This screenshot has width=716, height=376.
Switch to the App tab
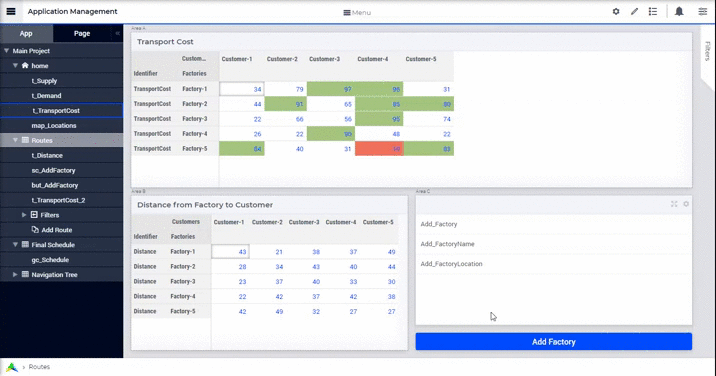pyautogui.click(x=26, y=33)
